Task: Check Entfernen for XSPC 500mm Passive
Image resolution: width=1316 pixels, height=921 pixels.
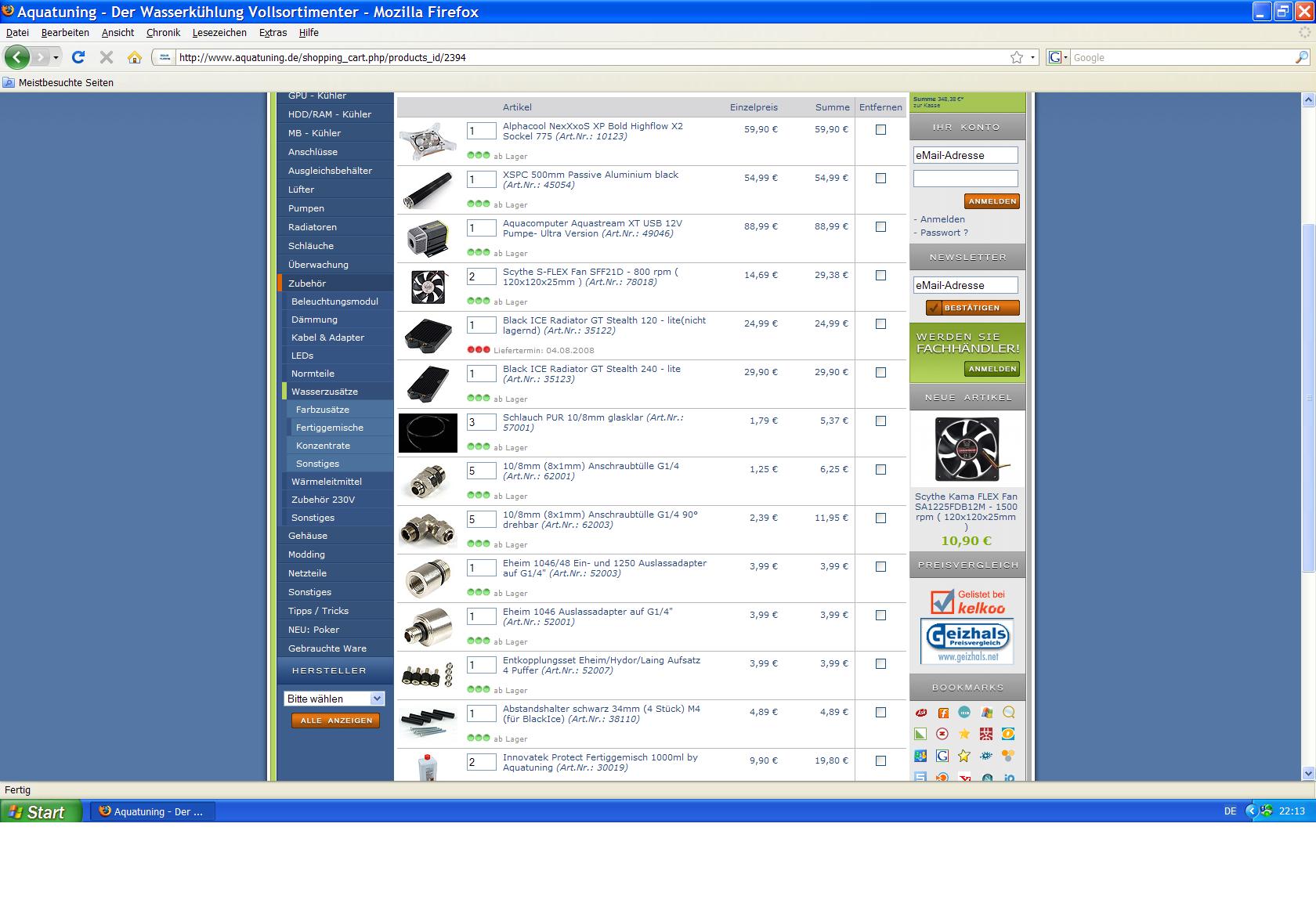Action: coord(880,179)
